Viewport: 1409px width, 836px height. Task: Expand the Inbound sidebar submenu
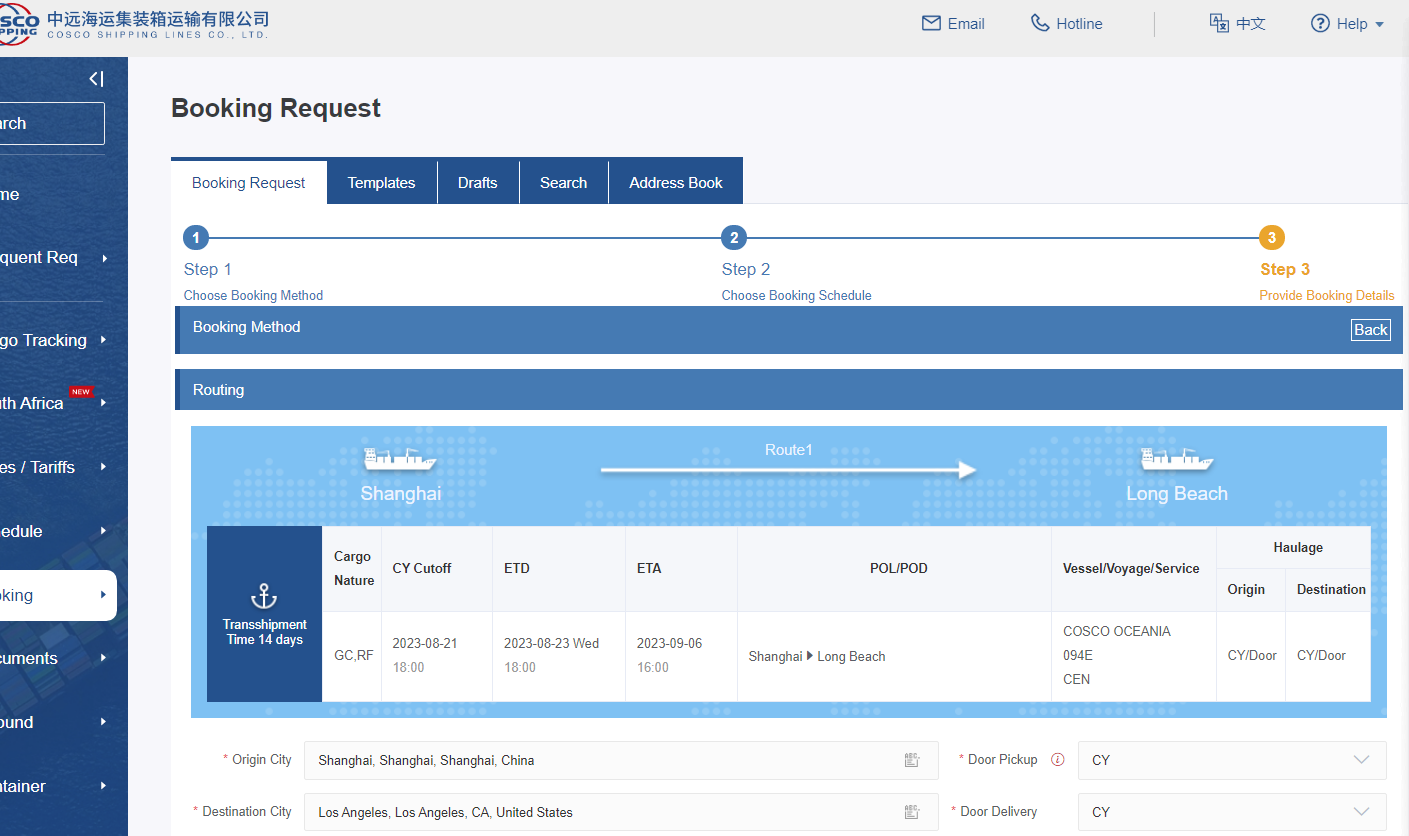[104, 722]
